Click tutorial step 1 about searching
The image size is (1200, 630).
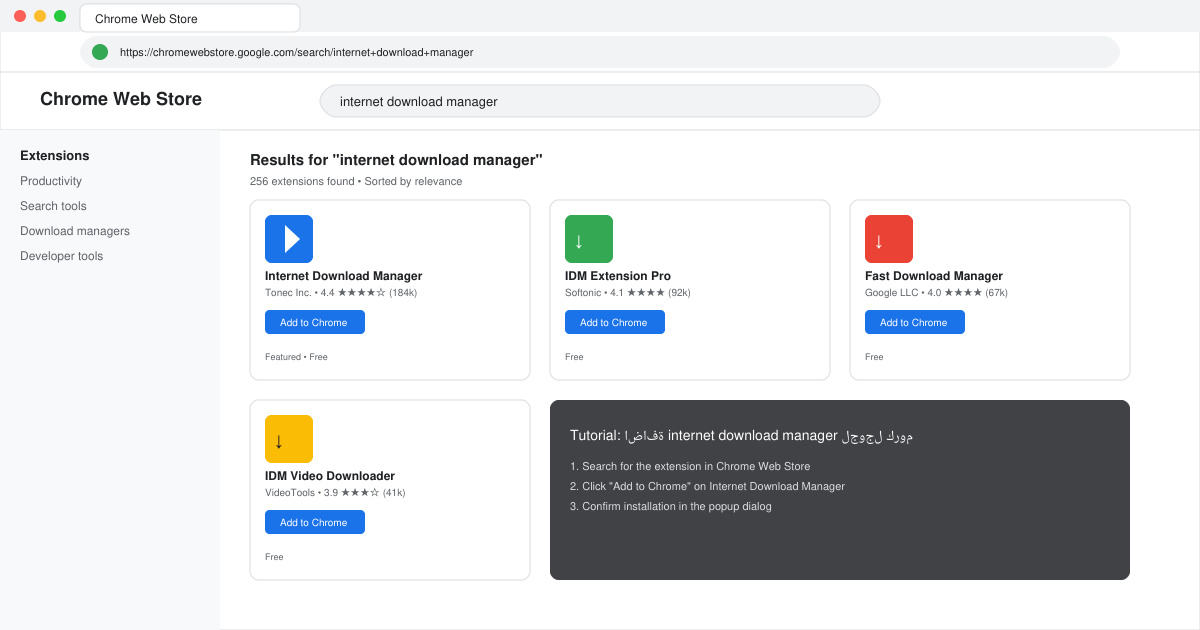pyautogui.click(x=690, y=466)
